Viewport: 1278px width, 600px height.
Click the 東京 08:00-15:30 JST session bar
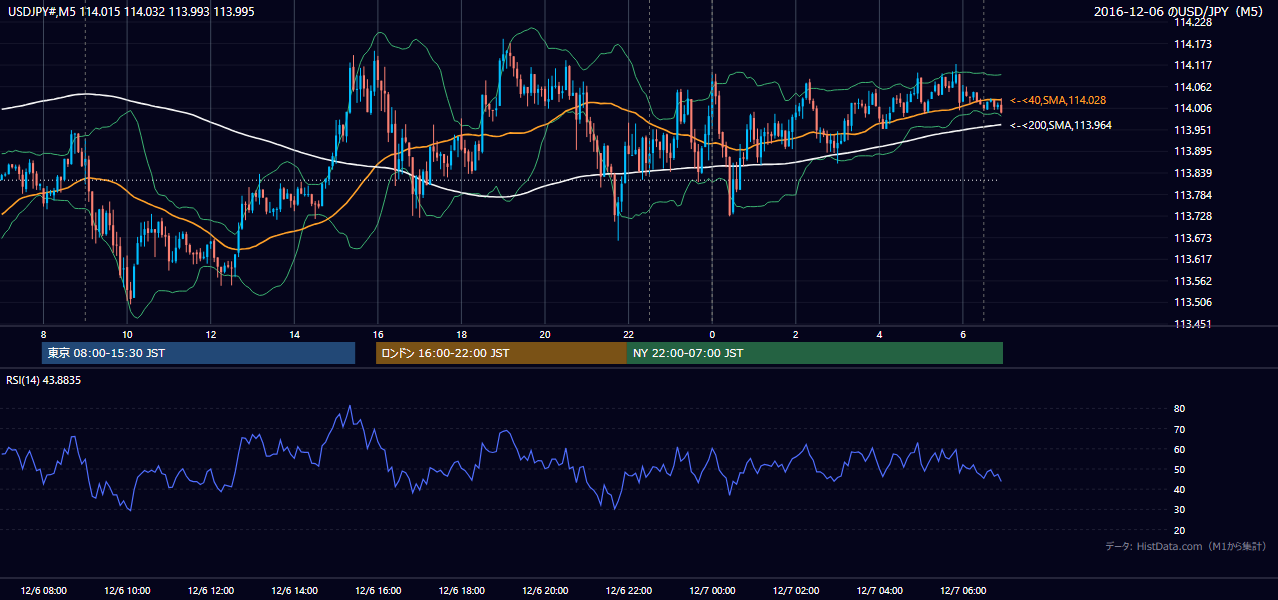199,353
